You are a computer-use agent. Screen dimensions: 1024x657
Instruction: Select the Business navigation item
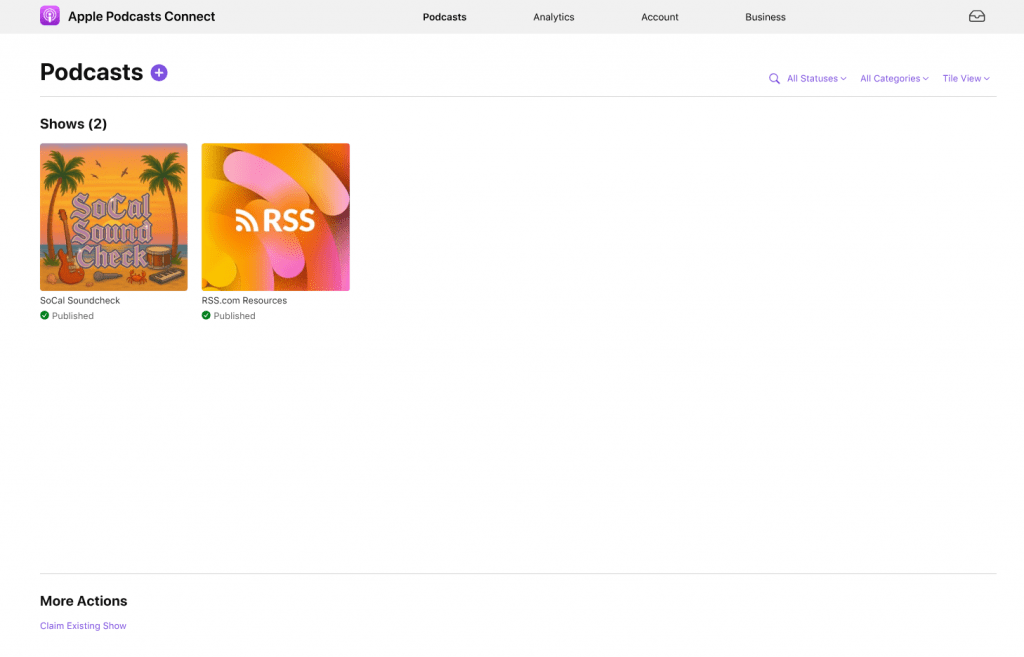(765, 16)
